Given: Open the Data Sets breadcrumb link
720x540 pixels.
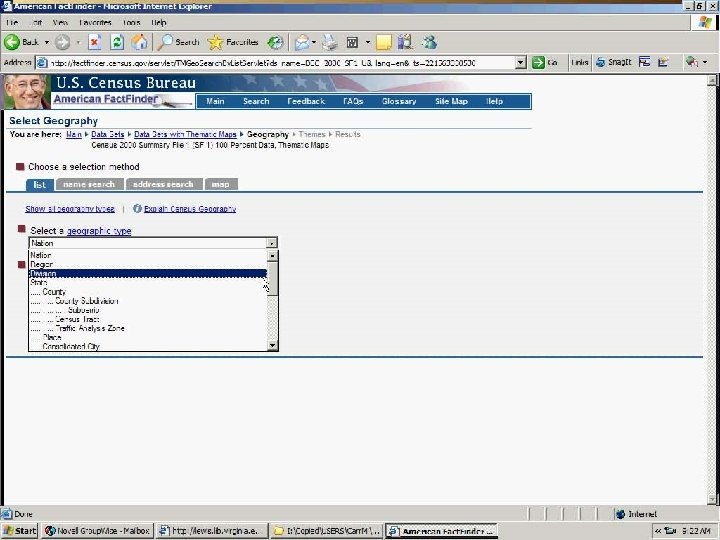Looking at the screenshot, I should (x=107, y=134).
